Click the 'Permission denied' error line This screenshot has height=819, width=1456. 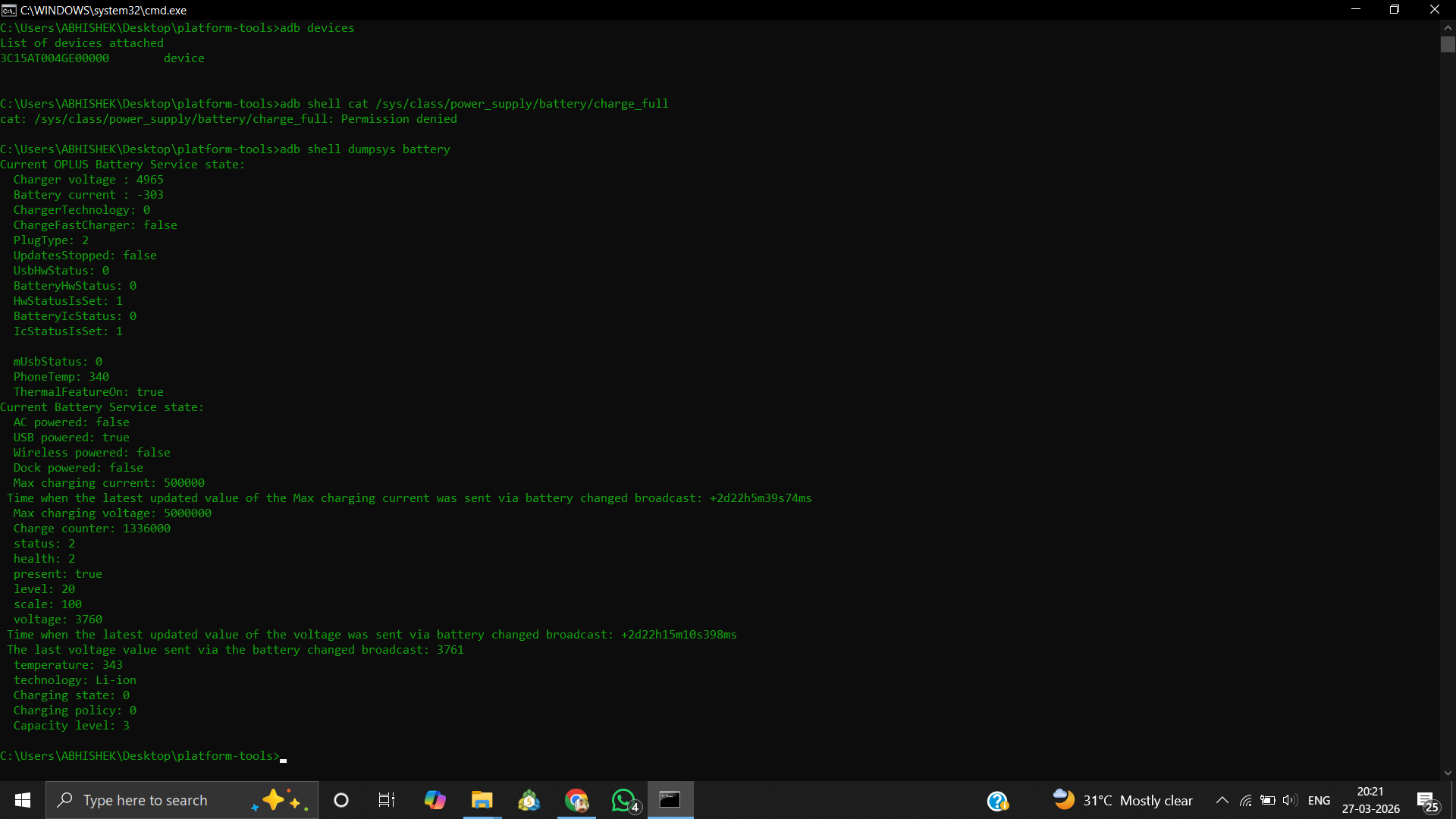coord(228,119)
